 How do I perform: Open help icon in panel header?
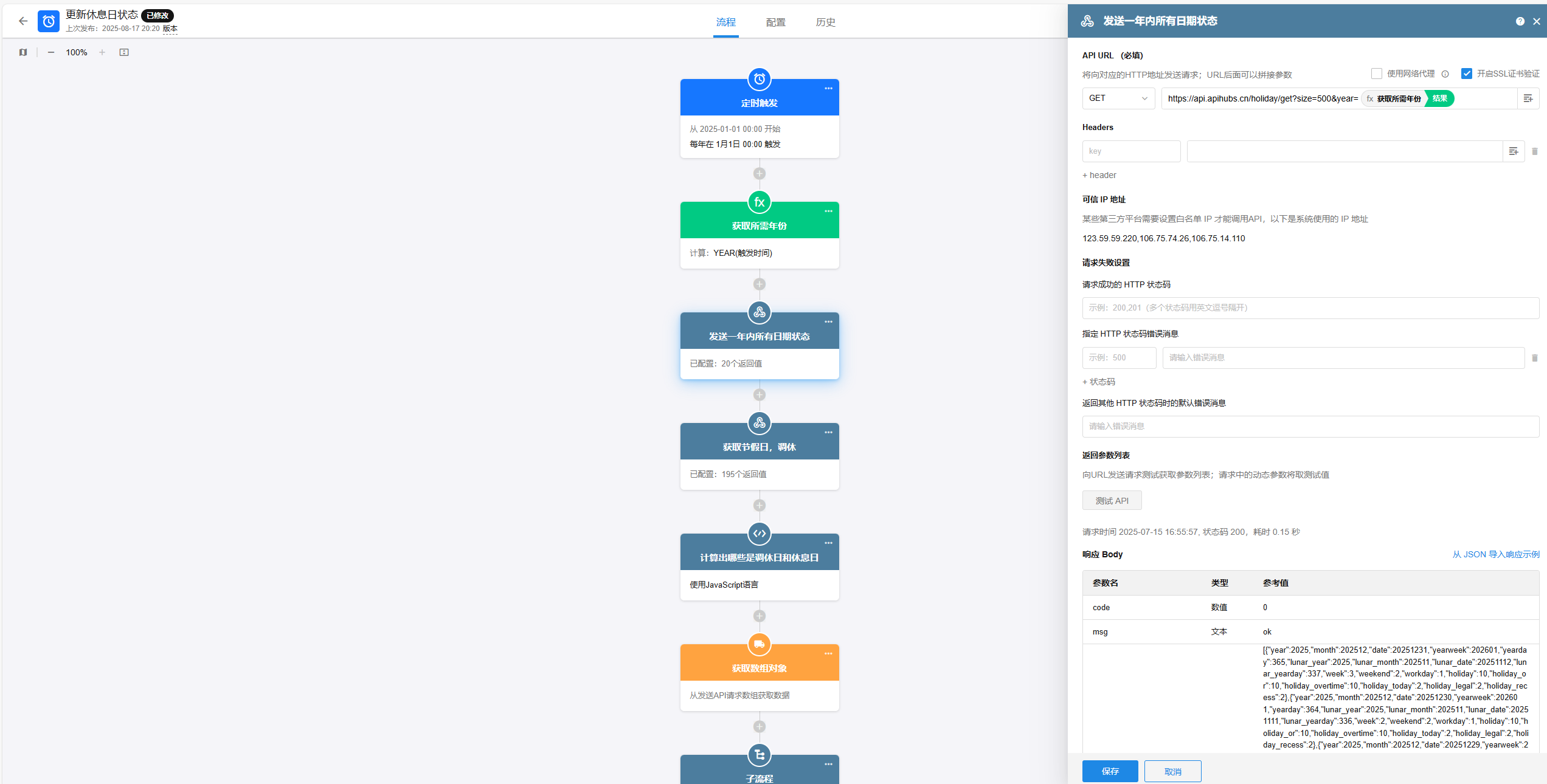click(x=1520, y=21)
